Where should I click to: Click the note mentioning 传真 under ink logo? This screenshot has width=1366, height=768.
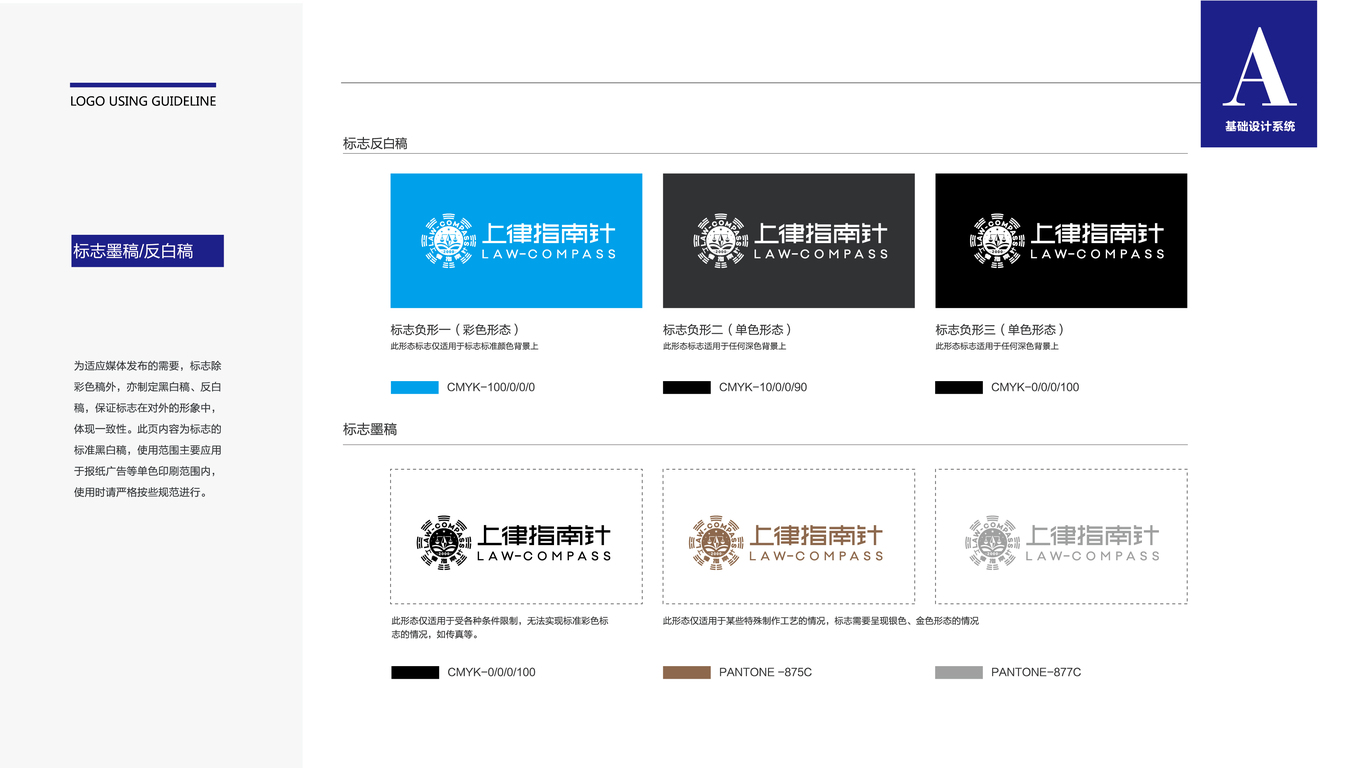click(x=500, y=627)
